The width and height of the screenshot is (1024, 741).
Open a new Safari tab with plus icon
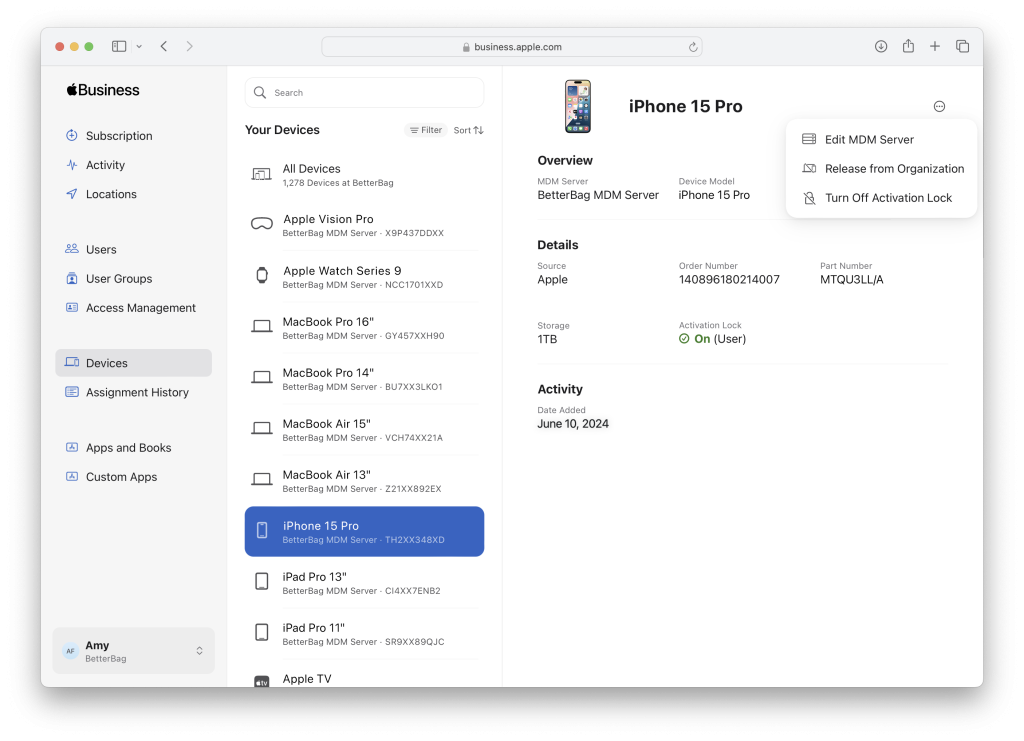coord(935,46)
